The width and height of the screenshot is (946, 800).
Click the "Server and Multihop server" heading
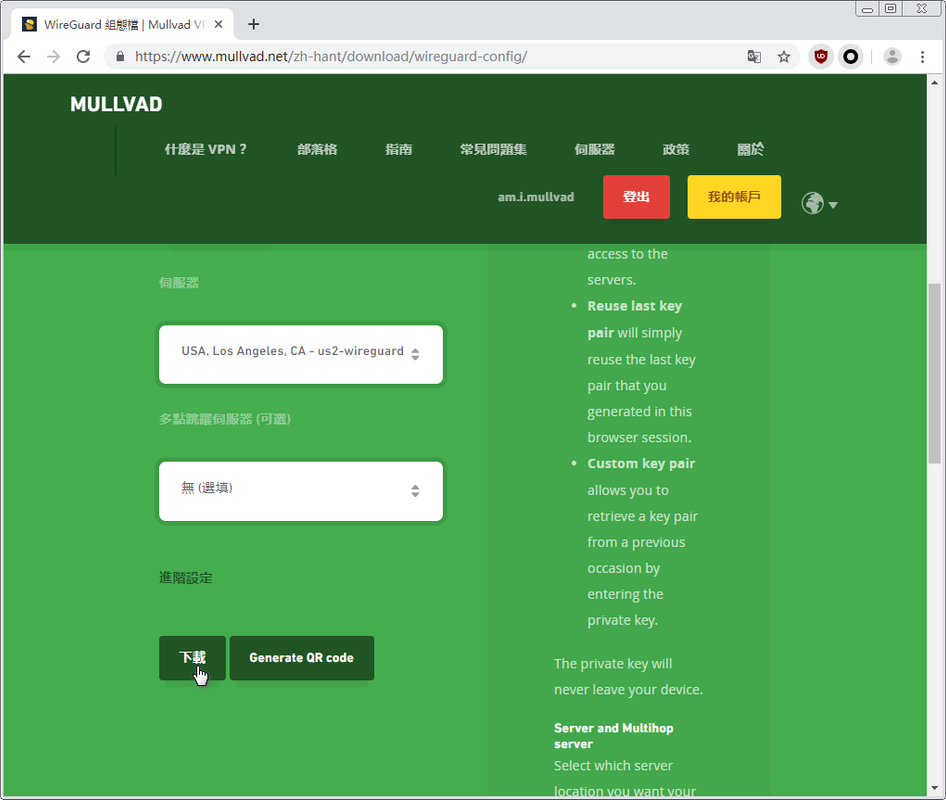tap(614, 735)
